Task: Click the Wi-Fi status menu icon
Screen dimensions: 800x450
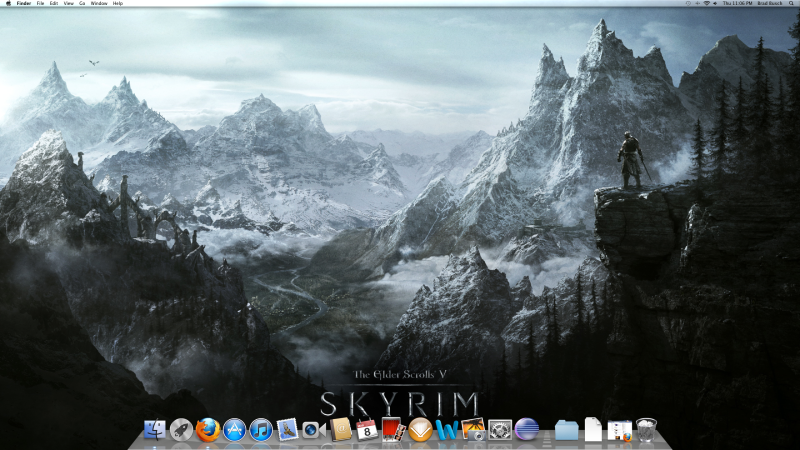Action: tap(707, 3)
